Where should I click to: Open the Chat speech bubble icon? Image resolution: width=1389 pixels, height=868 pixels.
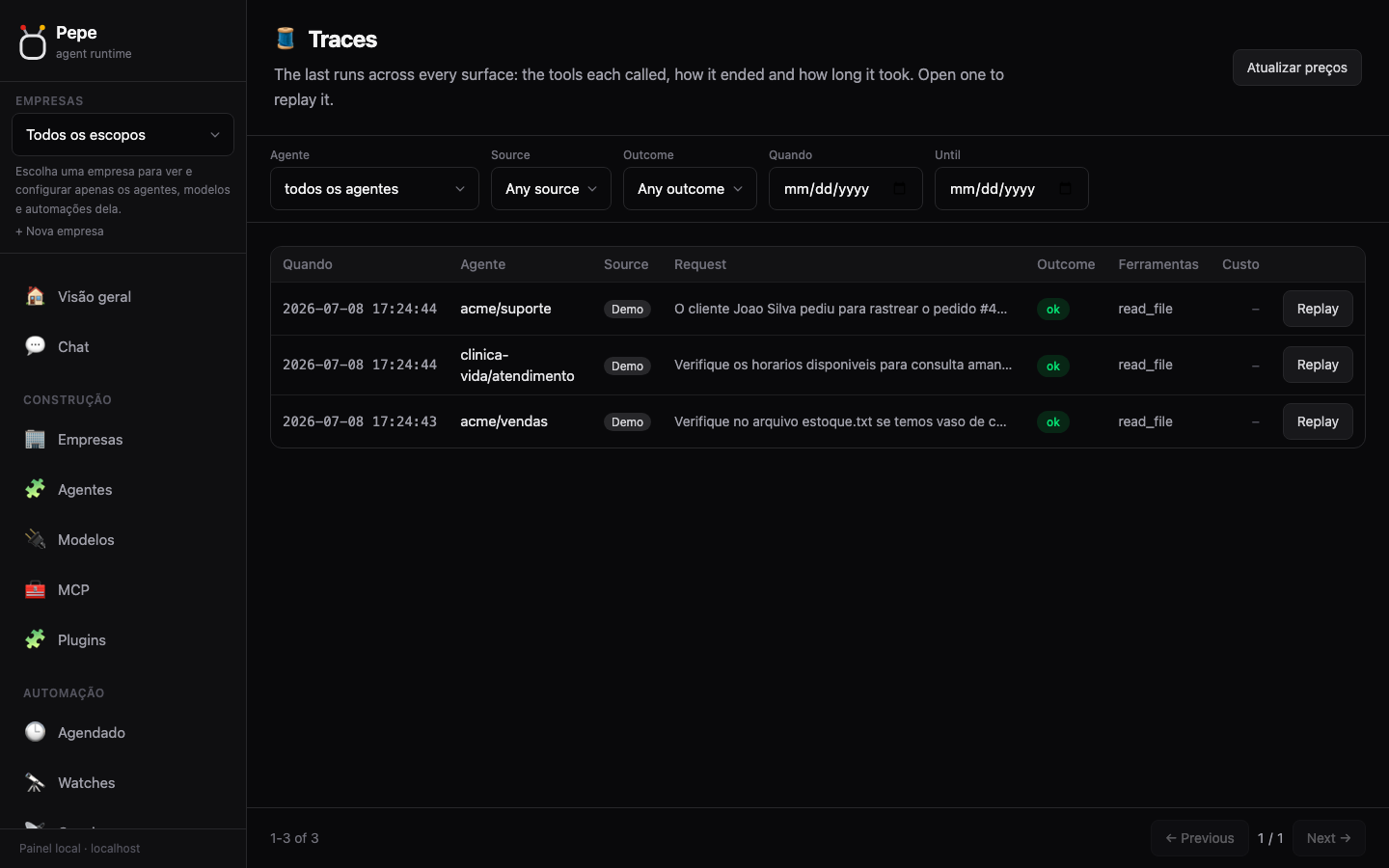(x=36, y=346)
